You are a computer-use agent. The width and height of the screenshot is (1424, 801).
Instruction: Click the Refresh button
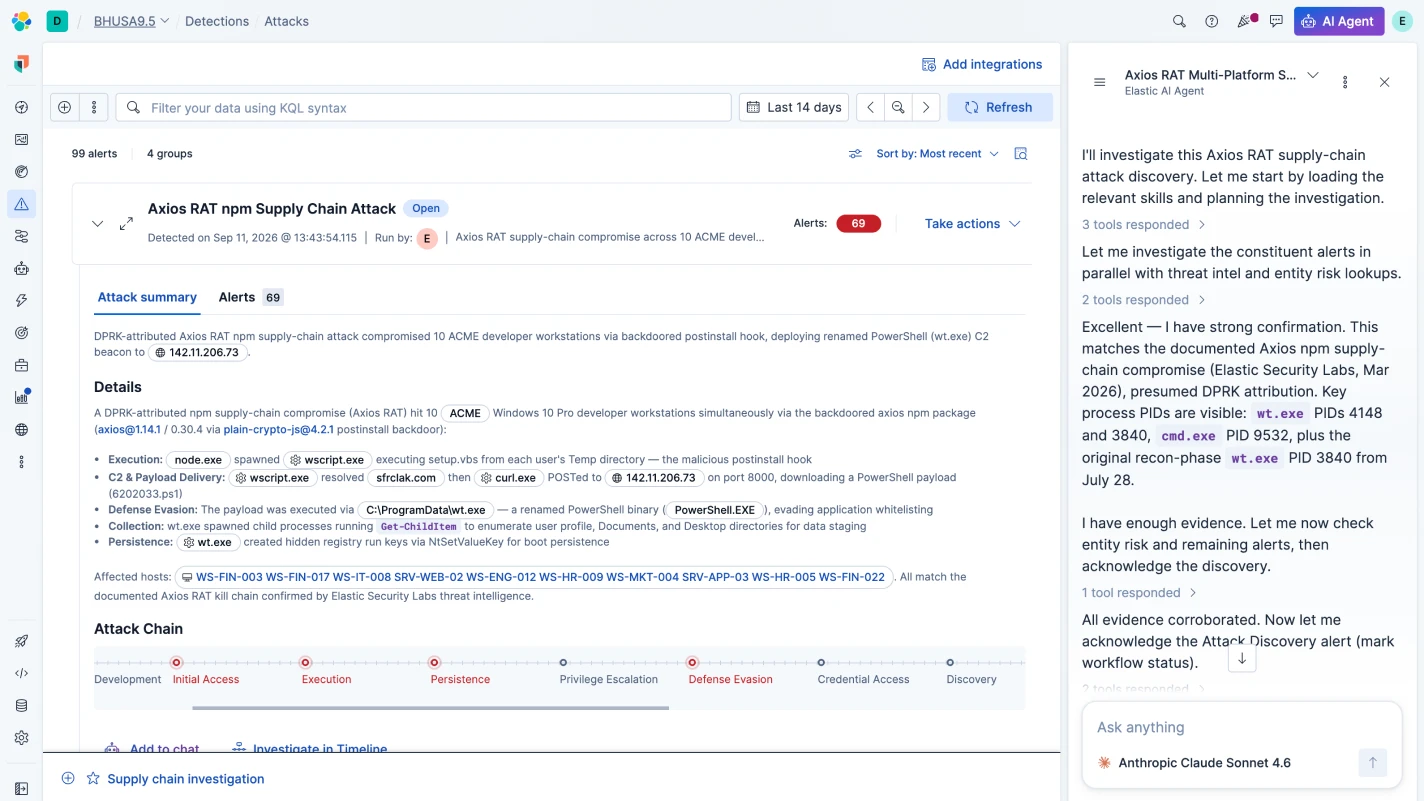click(1000, 107)
